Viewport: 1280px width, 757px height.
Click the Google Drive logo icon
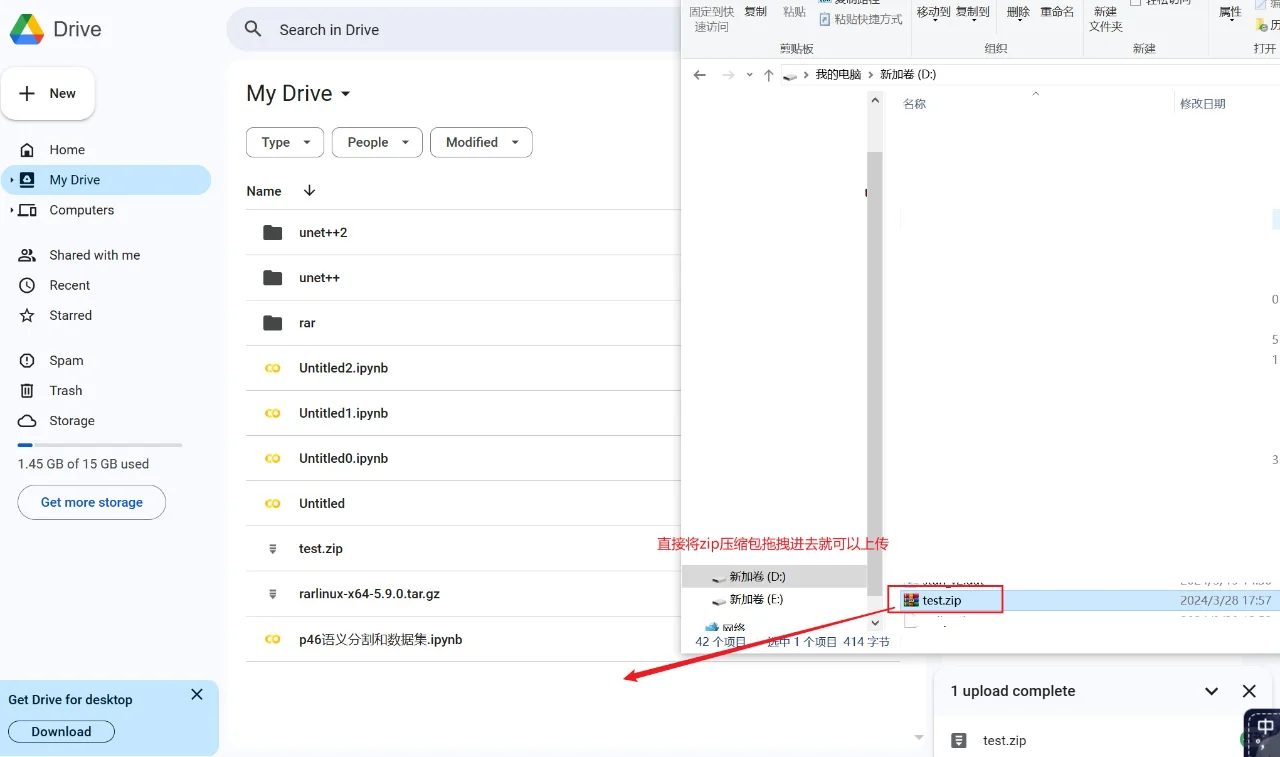[x=27, y=30]
